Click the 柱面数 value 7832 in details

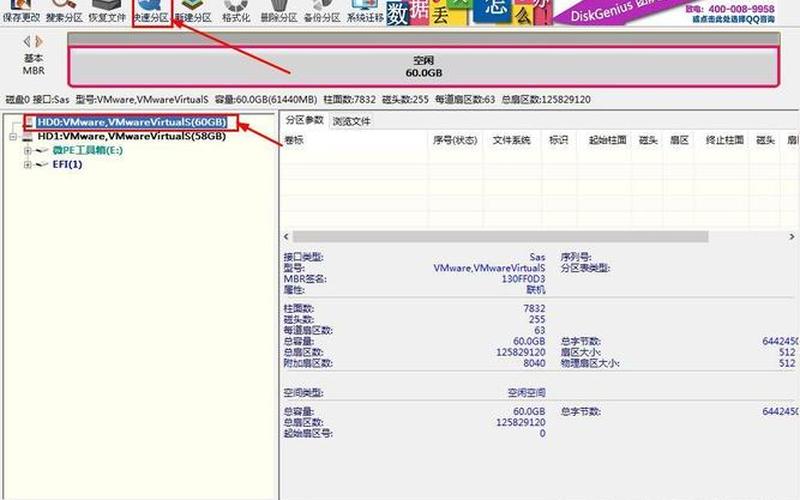534,309
